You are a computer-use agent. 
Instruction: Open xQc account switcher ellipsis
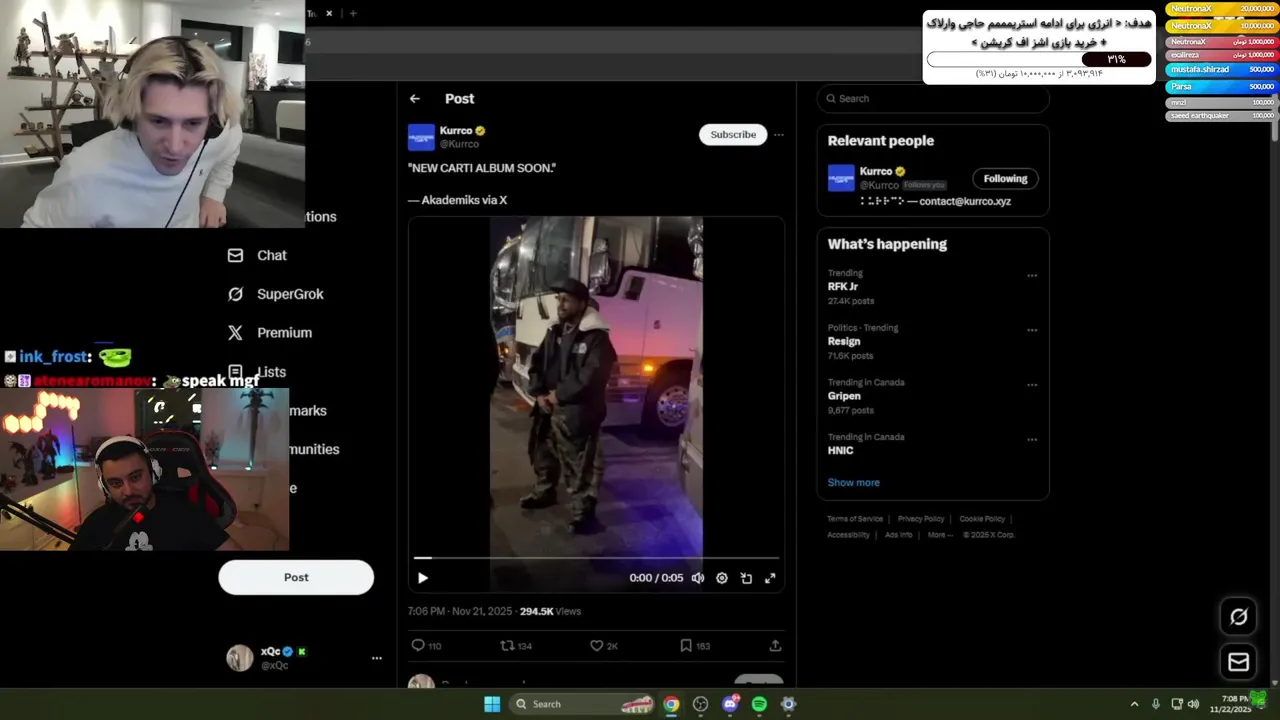click(377, 658)
